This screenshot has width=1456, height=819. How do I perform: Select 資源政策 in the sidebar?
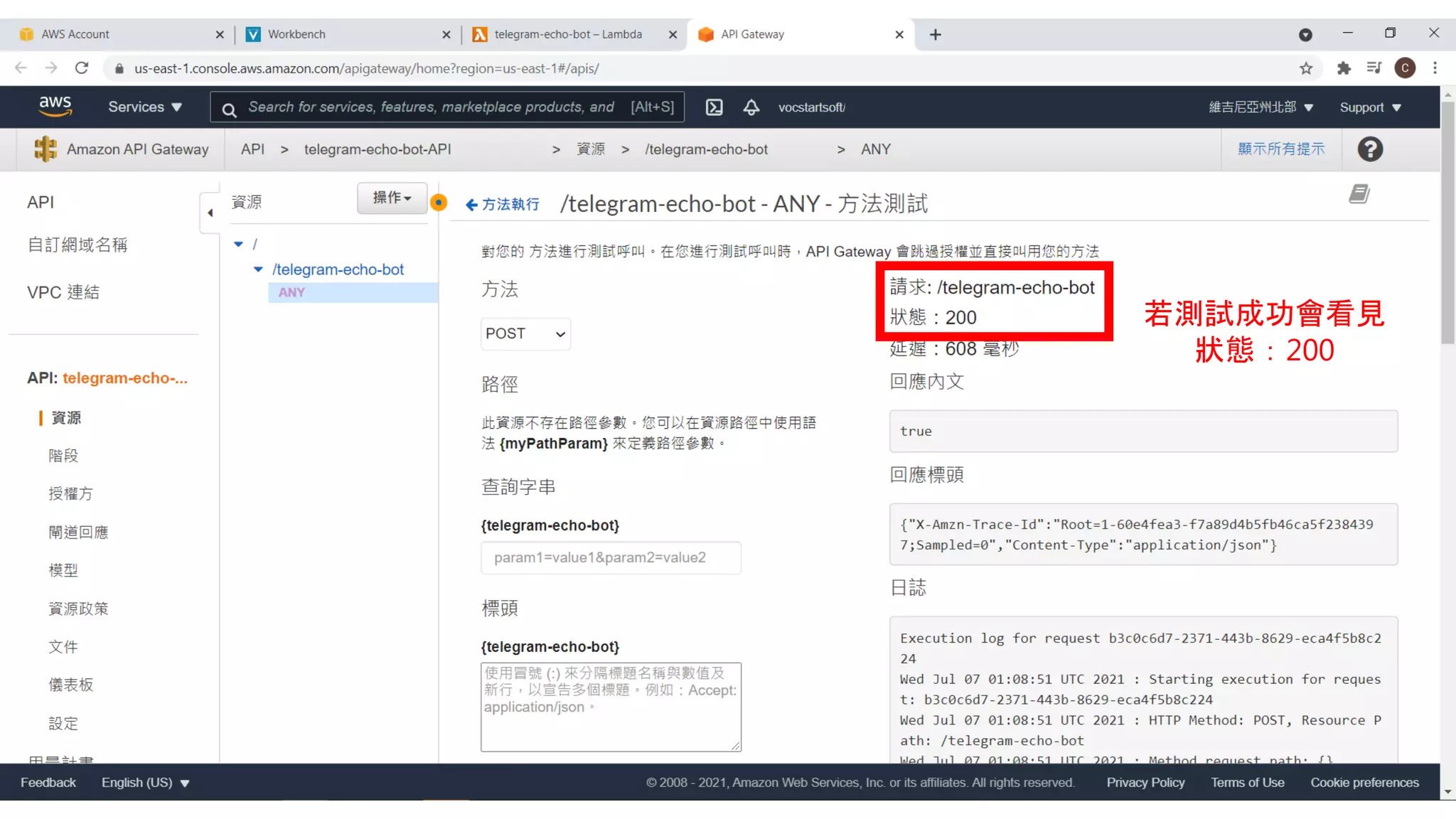(x=78, y=609)
